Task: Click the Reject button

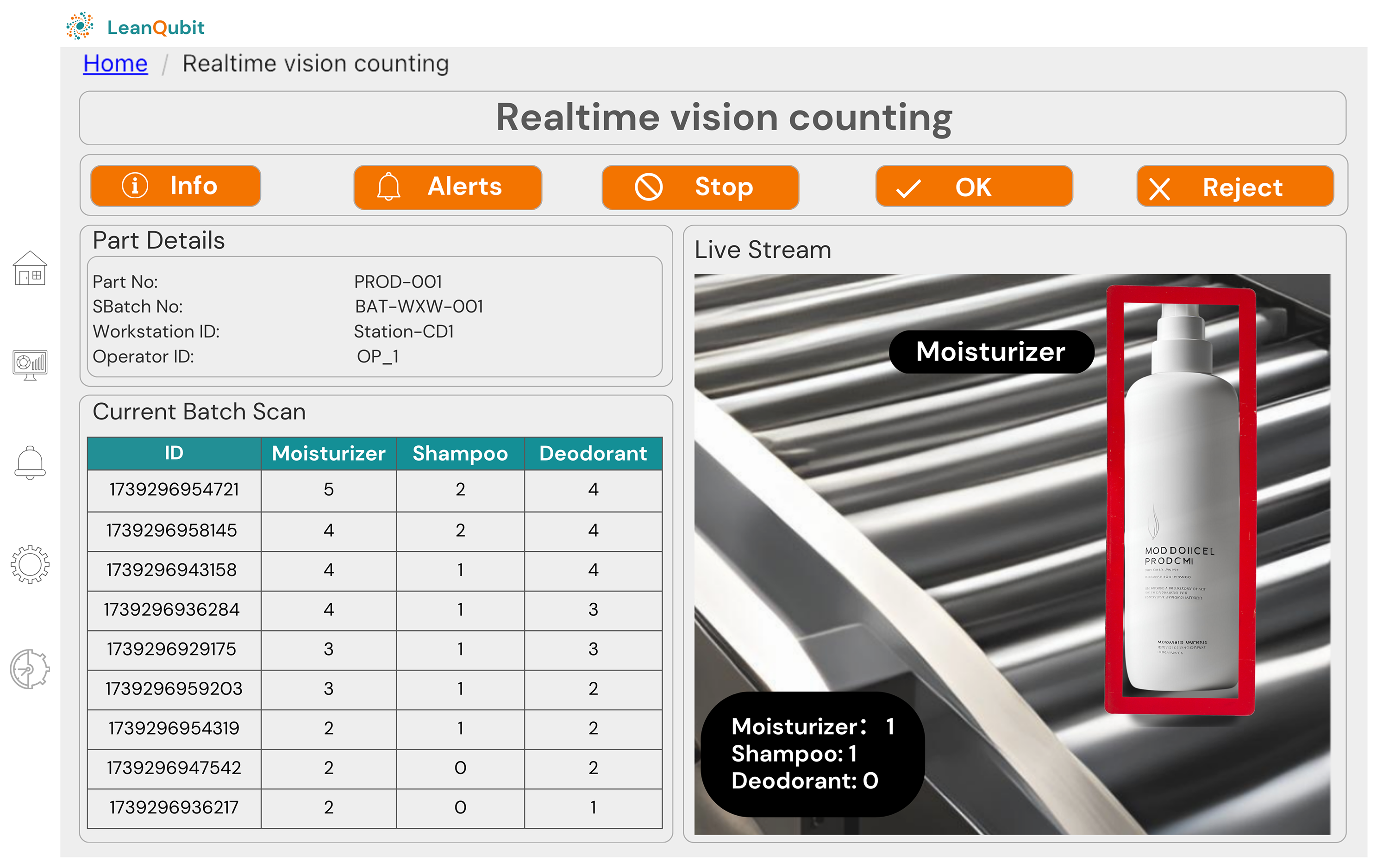Action: tap(1235, 186)
